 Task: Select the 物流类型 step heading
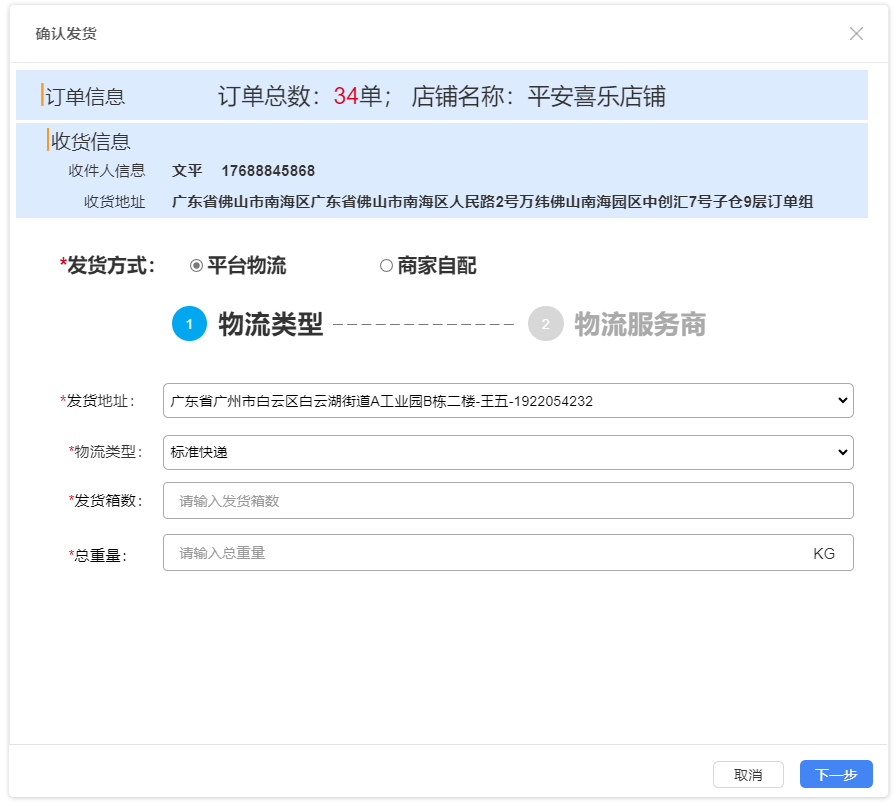(x=270, y=324)
